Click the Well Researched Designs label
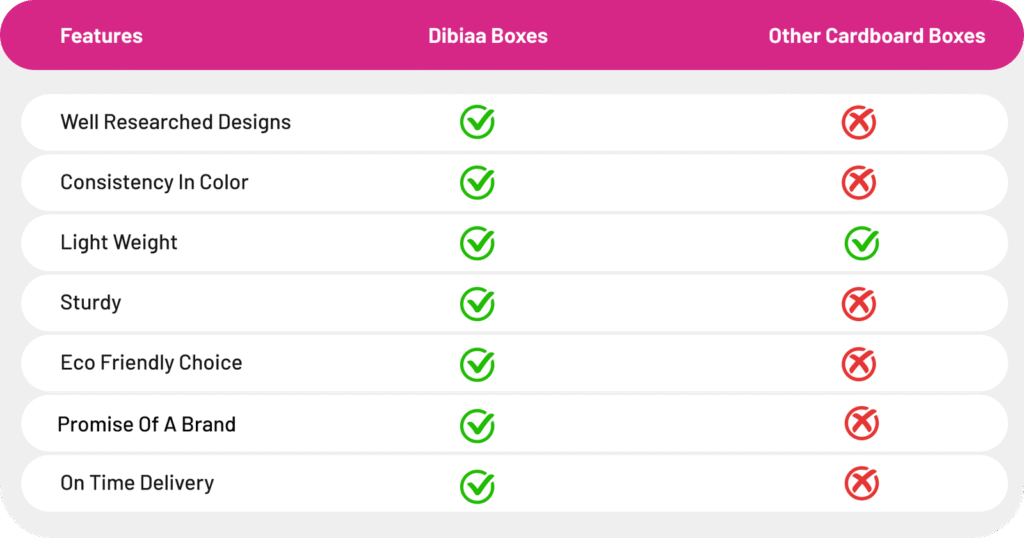 [175, 122]
